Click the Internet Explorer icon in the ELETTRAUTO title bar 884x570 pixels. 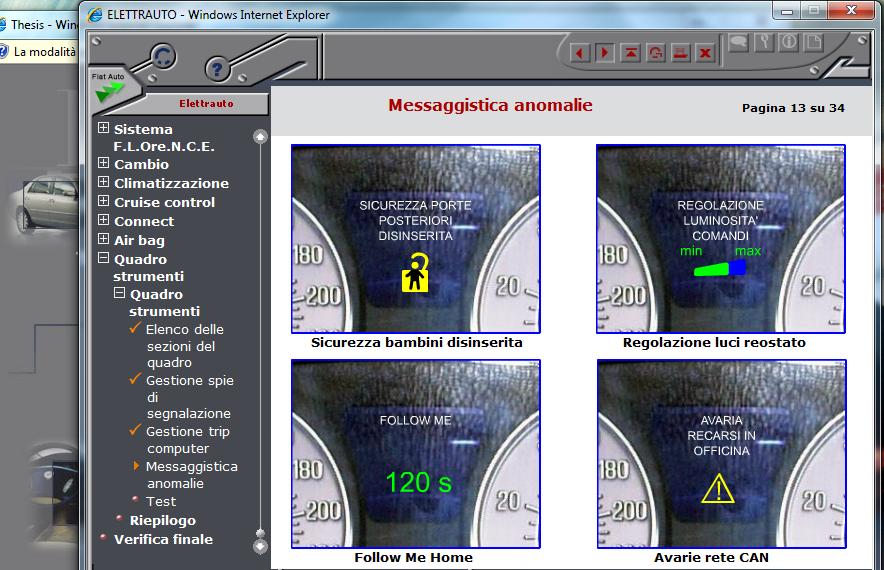(95, 15)
